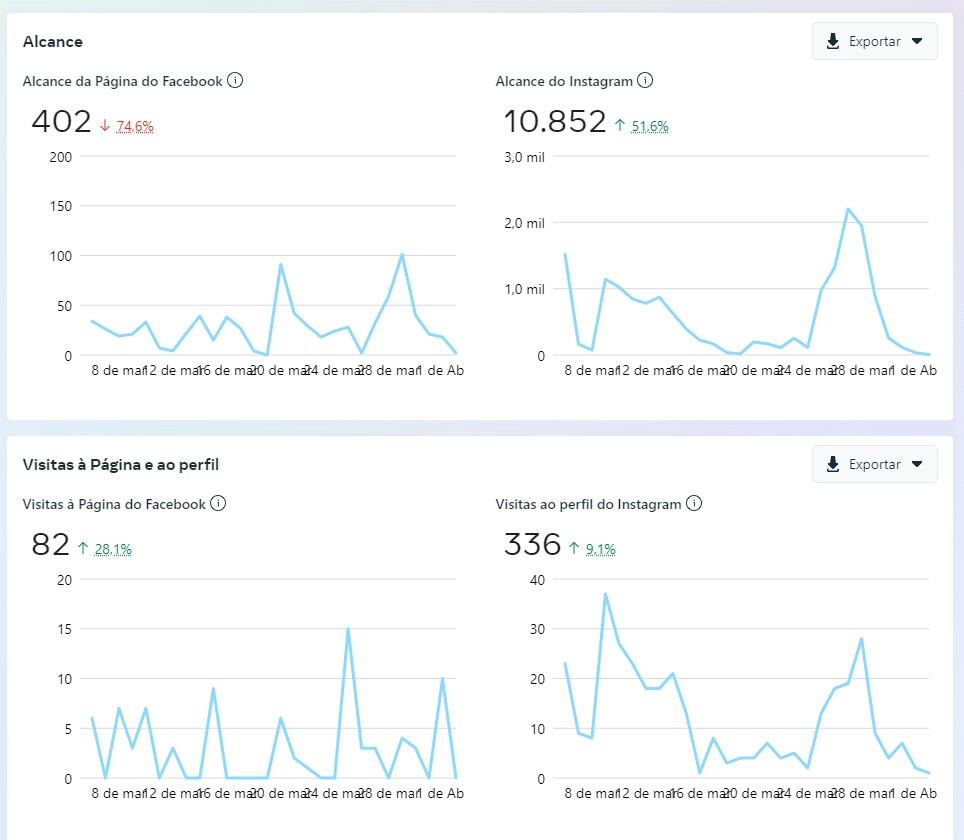Click the 74,6% Facebook reach change link

tap(135, 126)
